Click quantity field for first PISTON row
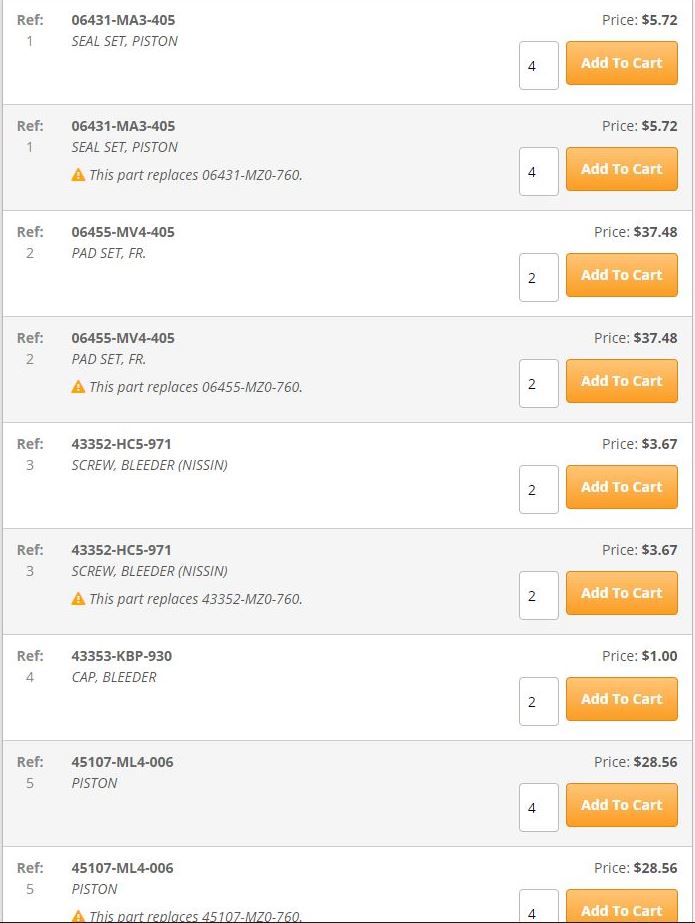 click(538, 807)
